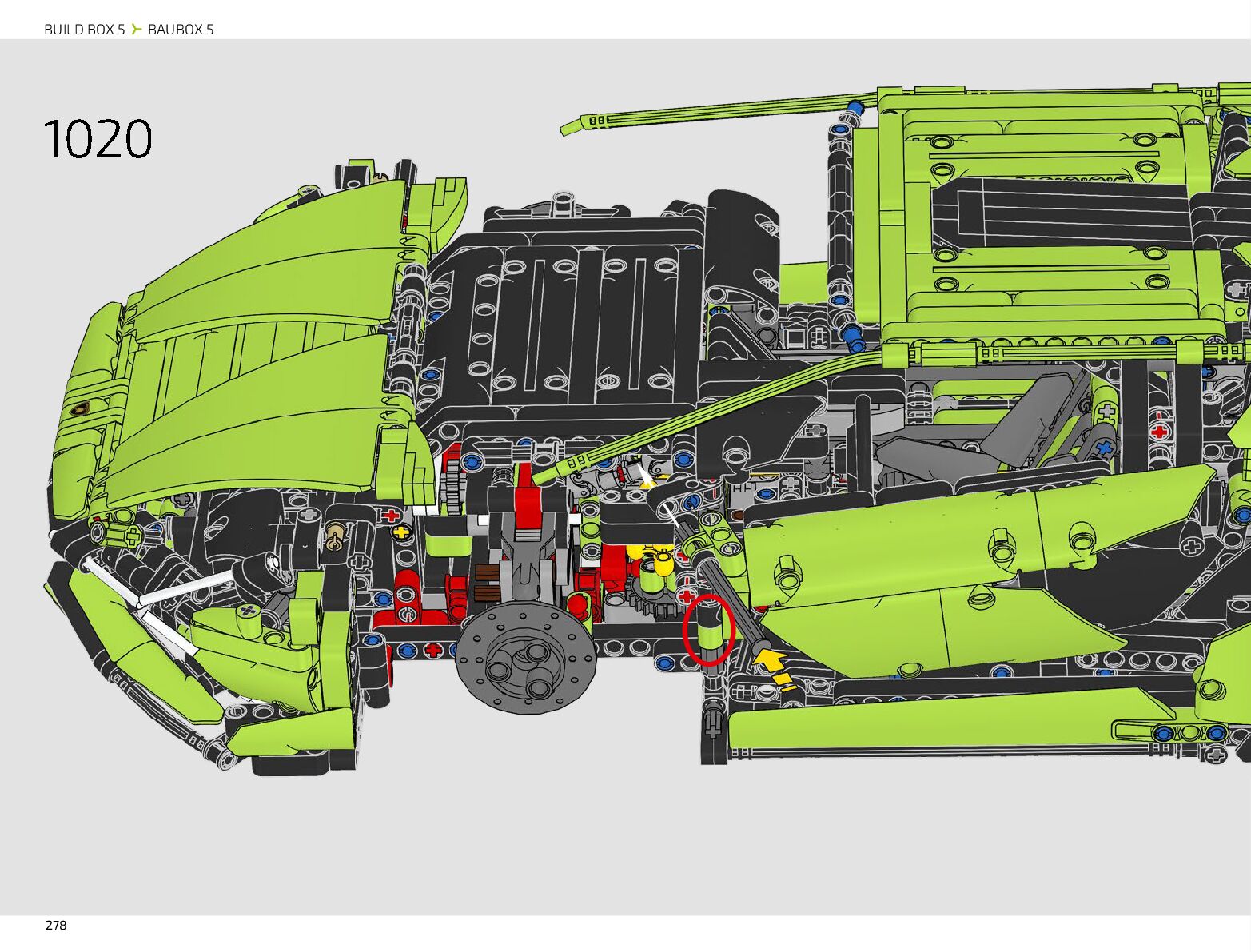1251x952 pixels.
Task: Click the green chevron between header titles
Action: pyautogui.click(x=137, y=30)
